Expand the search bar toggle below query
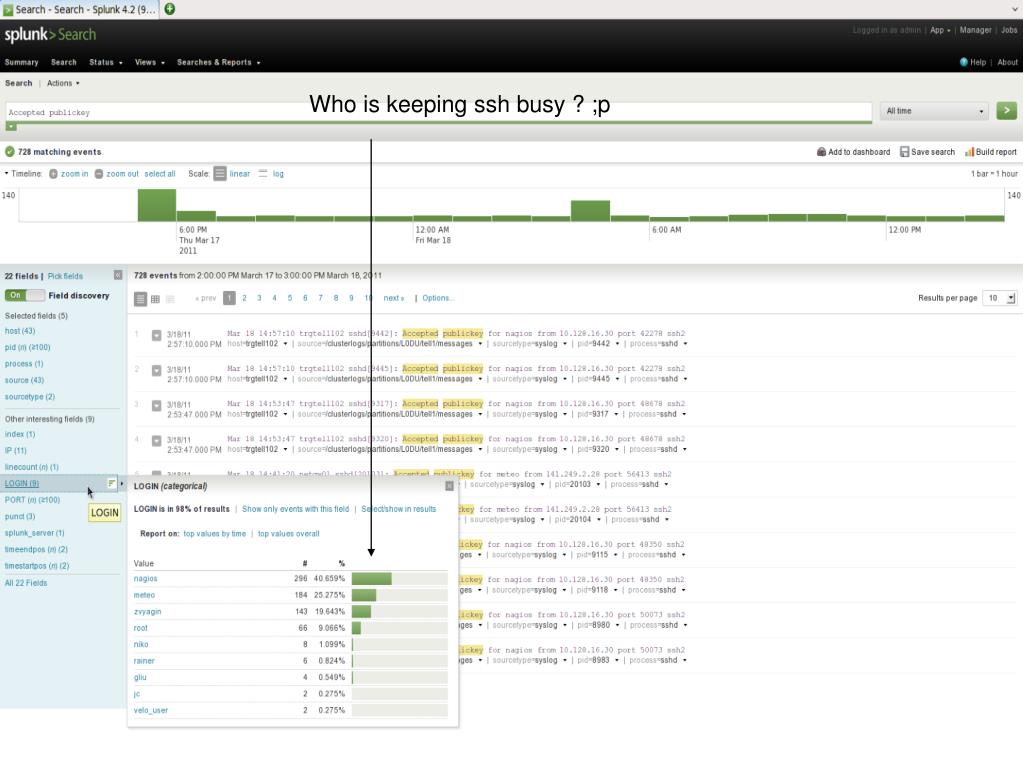1023x767 pixels. click(x=11, y=127)
